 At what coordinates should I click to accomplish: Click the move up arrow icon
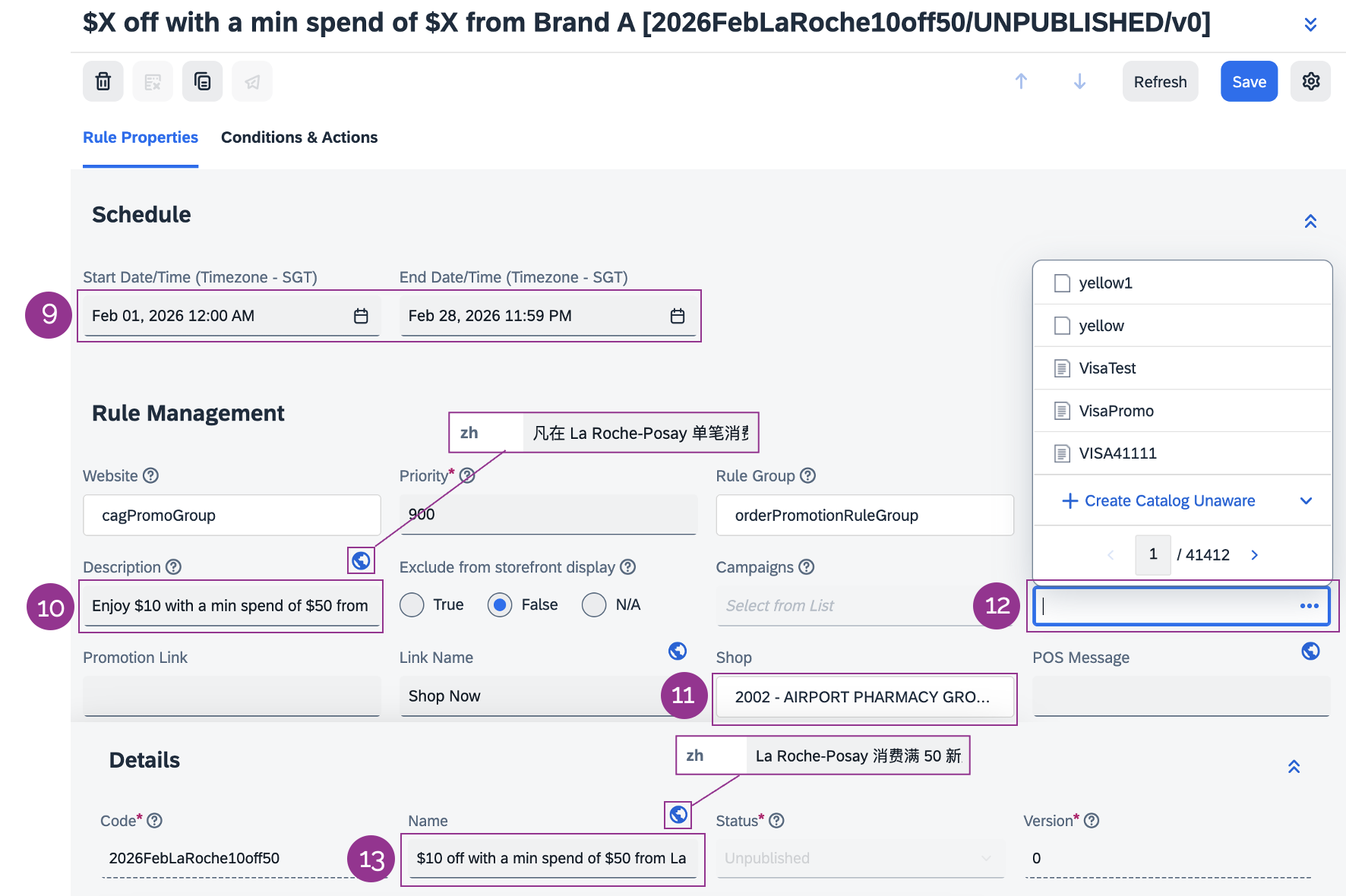tap(1021, 81)
